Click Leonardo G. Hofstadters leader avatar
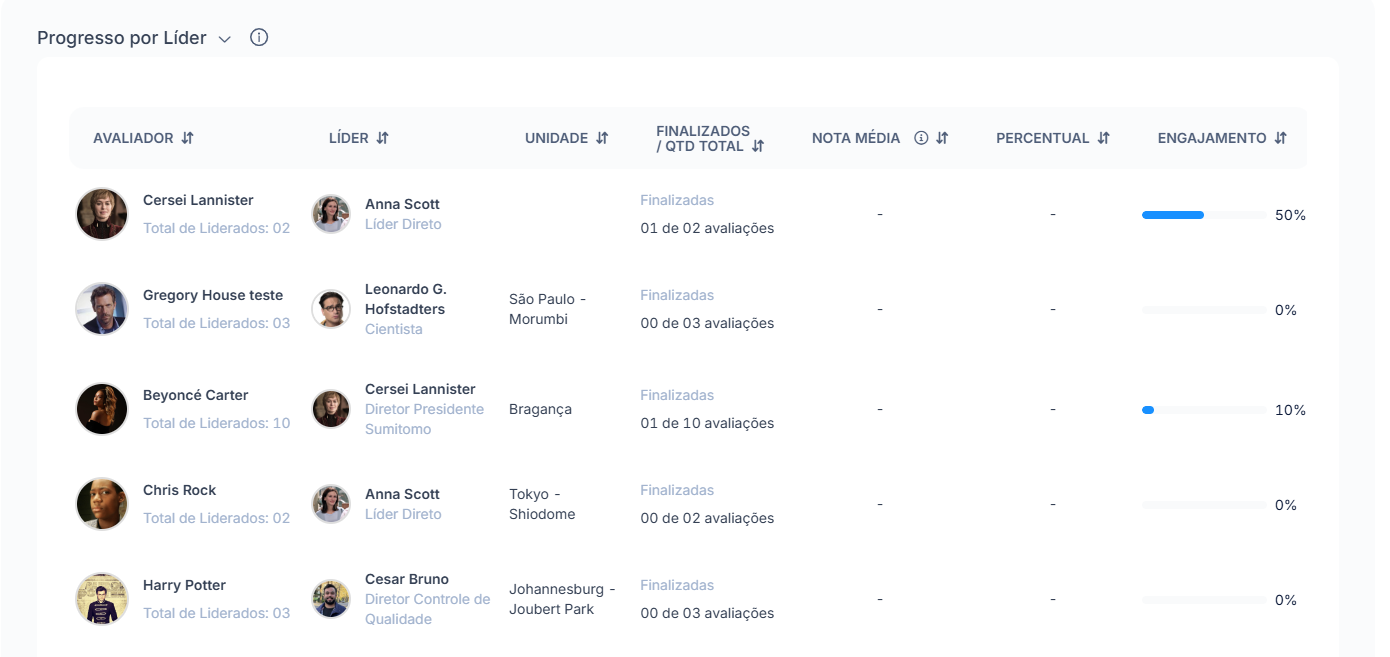 click(x=331, y=309)
